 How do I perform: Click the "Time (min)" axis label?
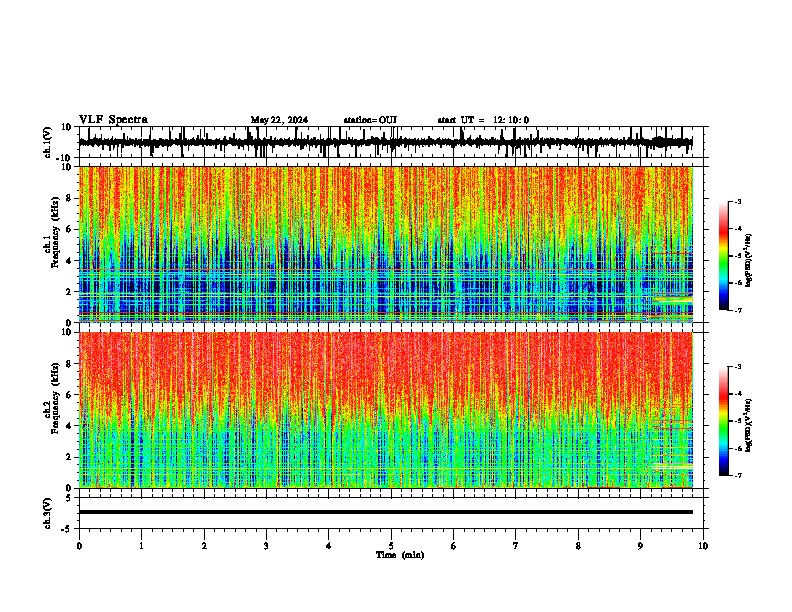400,555
